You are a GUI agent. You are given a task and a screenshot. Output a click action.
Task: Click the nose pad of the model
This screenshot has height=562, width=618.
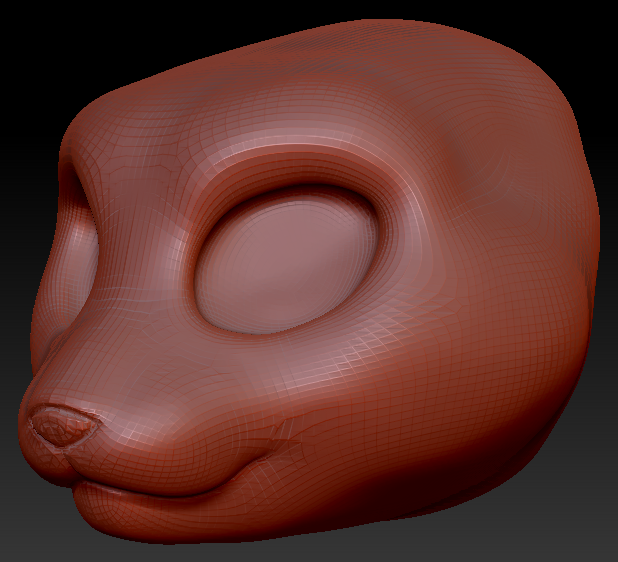point(64,427)
